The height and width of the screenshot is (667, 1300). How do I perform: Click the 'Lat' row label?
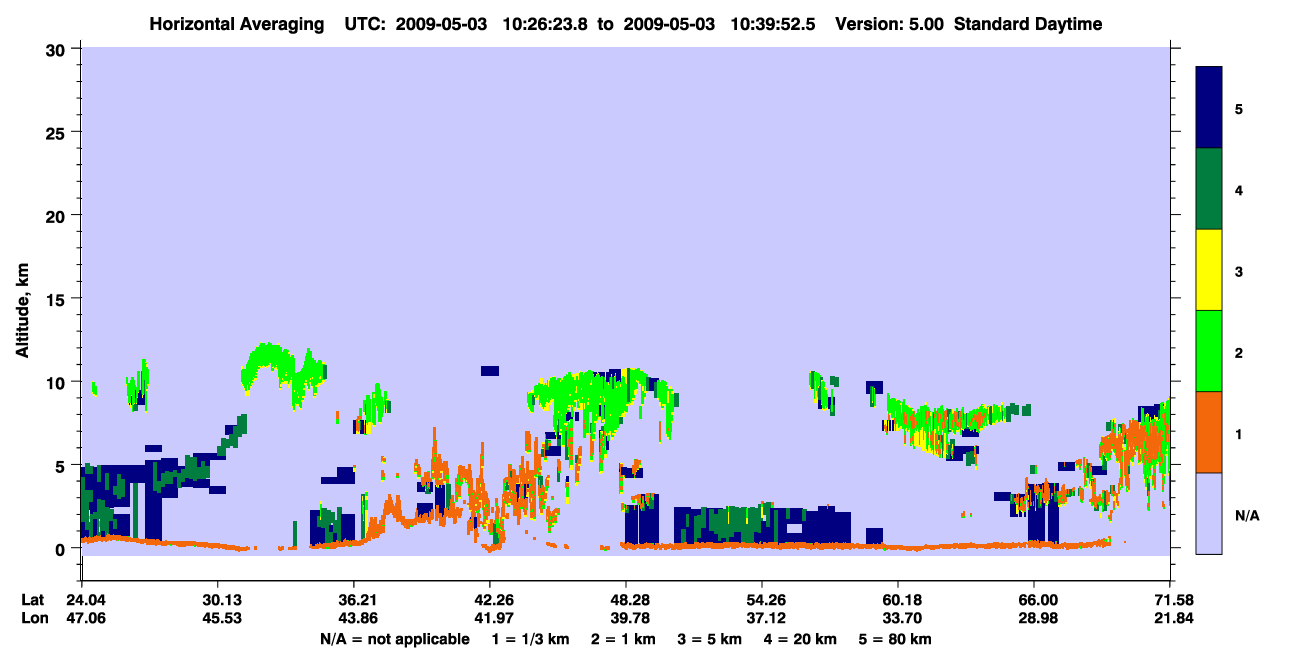[x=34, y=600]
